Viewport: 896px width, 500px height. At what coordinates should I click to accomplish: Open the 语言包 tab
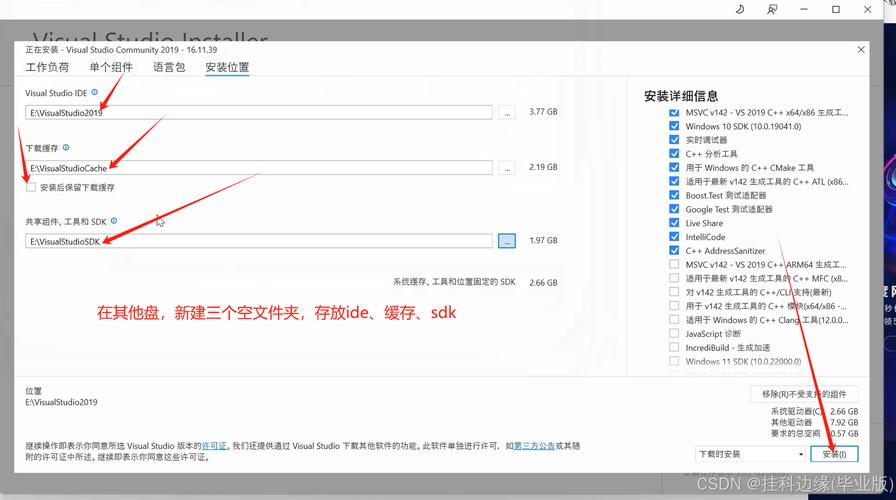[169, 67]
